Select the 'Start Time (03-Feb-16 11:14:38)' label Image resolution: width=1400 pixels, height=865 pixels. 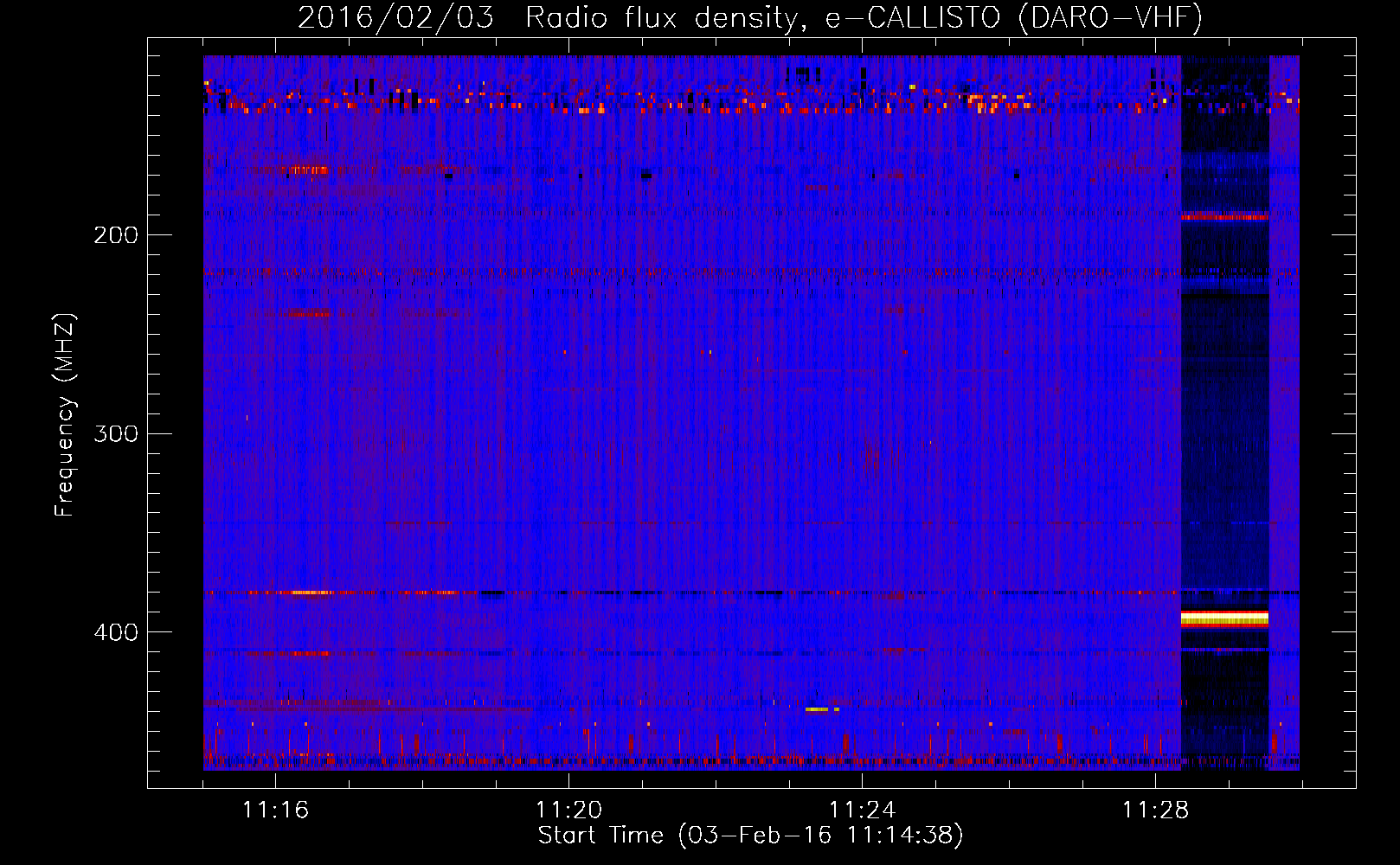(750, 836)
